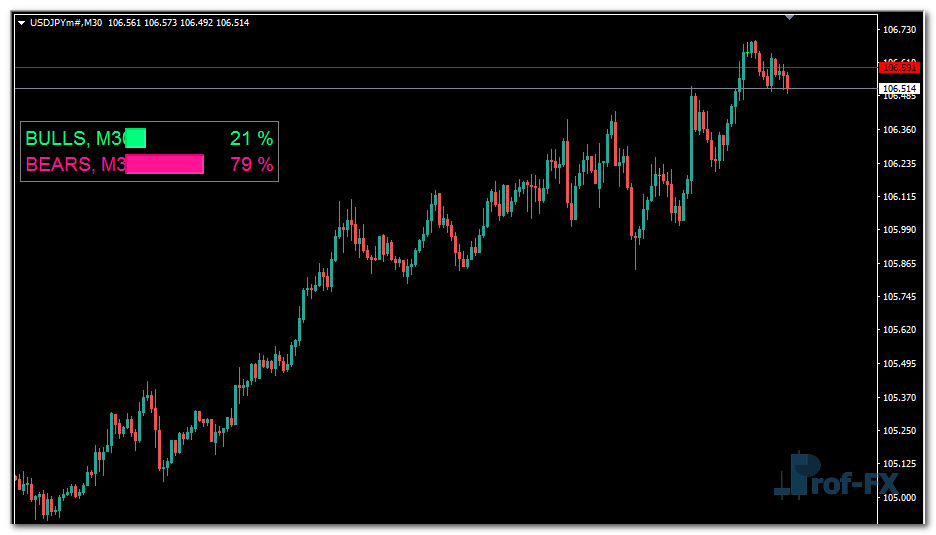
Task: Click the dropdown triangle before USDJPYm#,M30
Action: [x=21, y=22]
